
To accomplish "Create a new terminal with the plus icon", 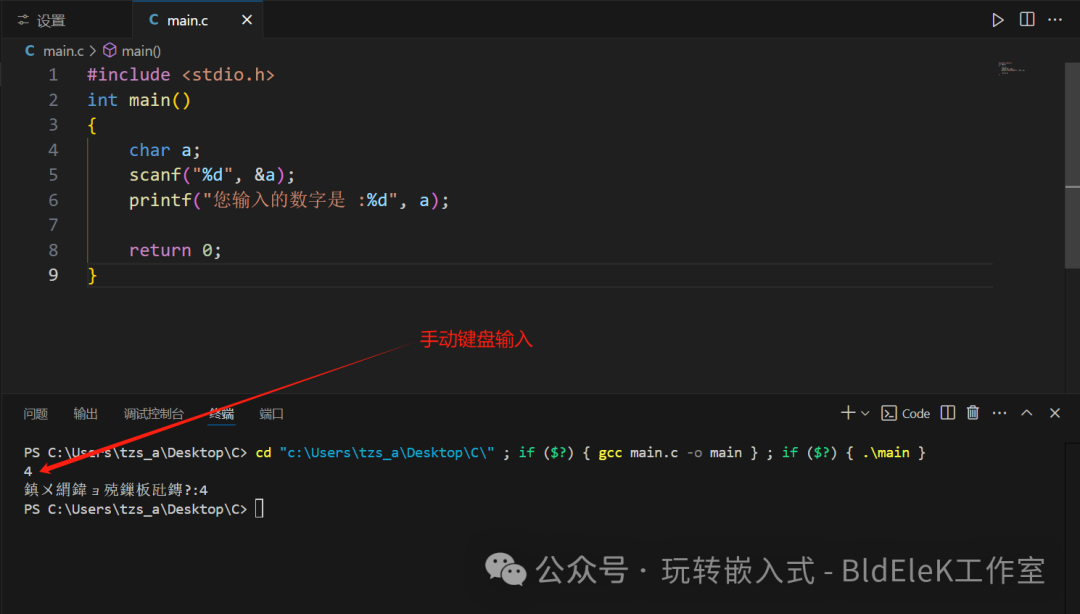I will pos(848,413).
